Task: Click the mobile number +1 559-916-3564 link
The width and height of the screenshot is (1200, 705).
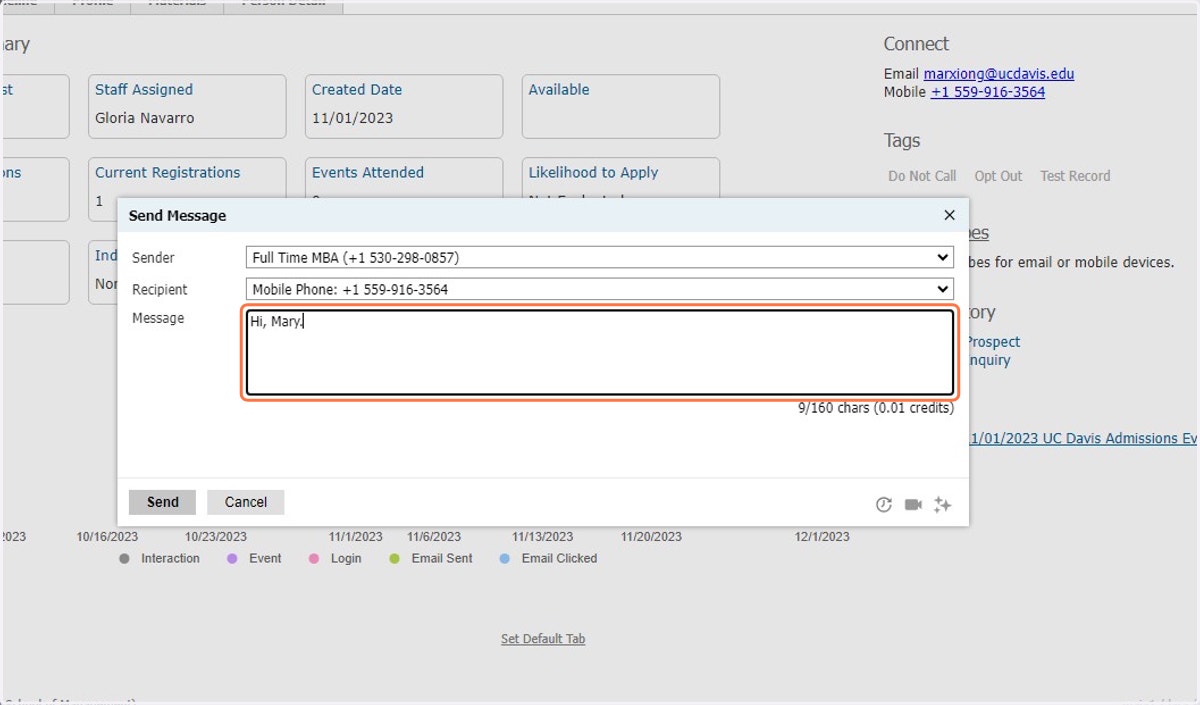Action: [988, 92]
